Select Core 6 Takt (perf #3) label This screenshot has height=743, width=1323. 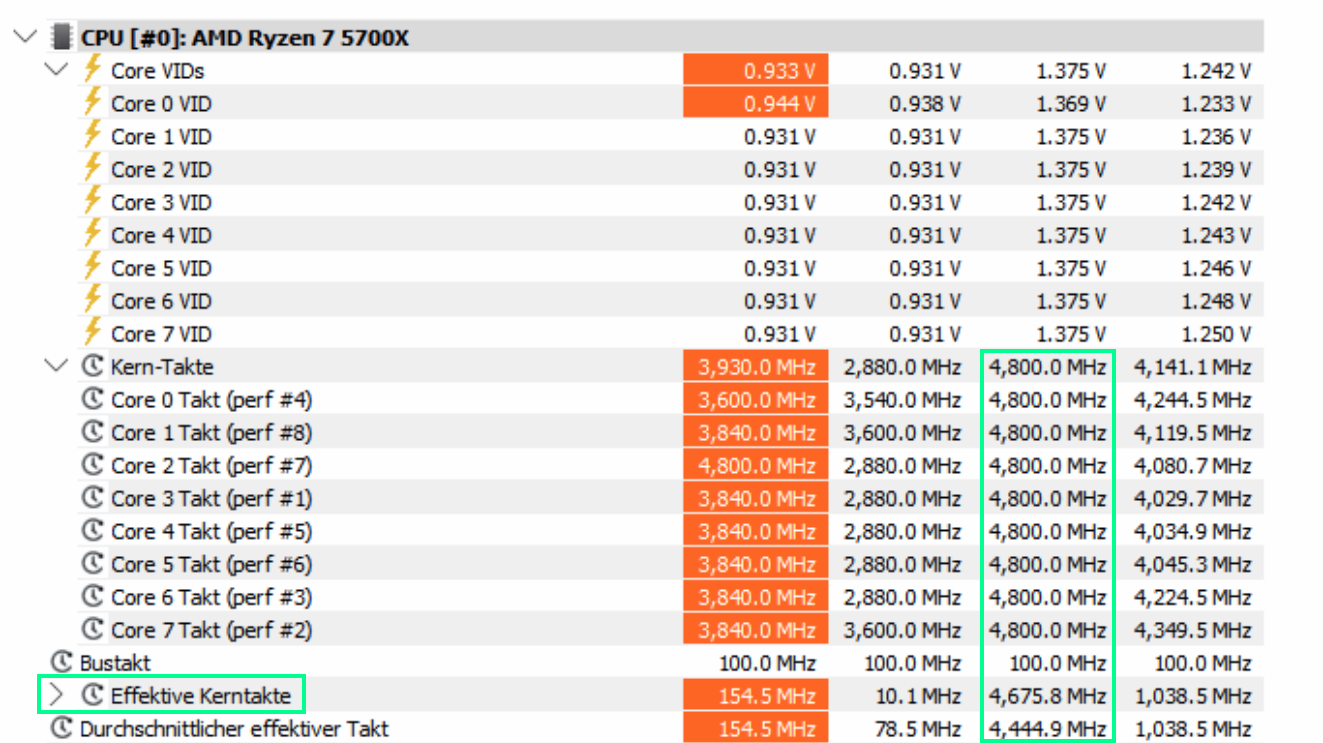pyautogui.click(x=211, y=598)
